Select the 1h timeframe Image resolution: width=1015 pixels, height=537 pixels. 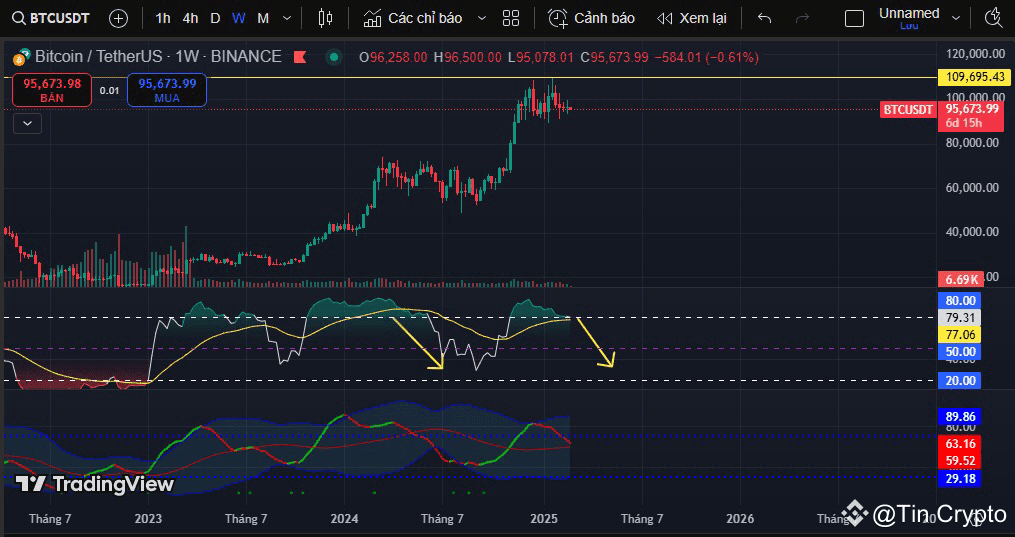[x=163, y=18]
